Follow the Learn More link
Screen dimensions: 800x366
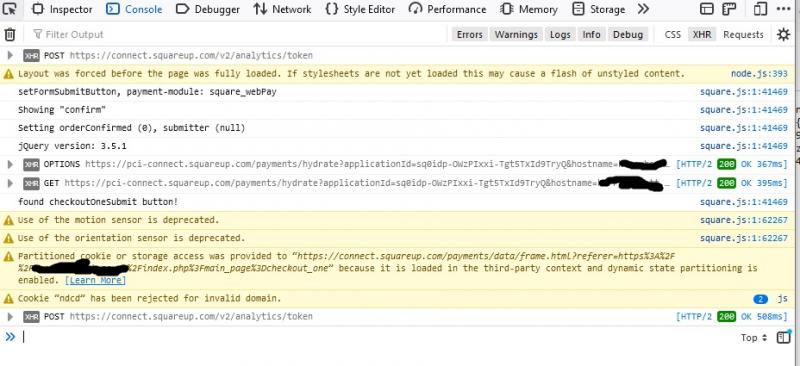coord(95,281)
